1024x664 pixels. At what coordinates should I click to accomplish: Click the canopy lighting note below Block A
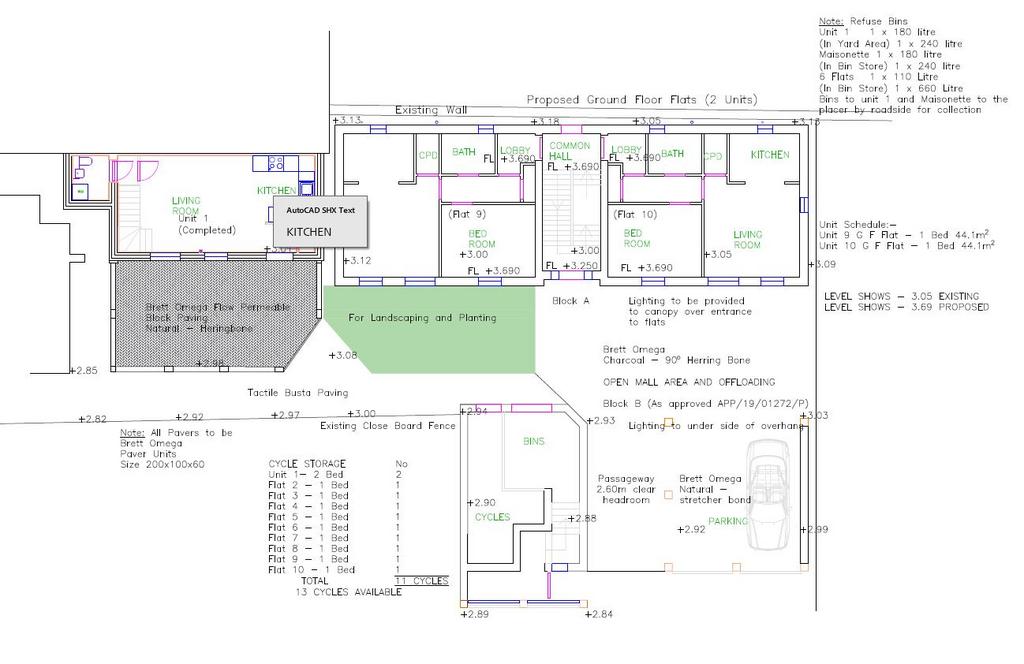(x=690, y=311)
